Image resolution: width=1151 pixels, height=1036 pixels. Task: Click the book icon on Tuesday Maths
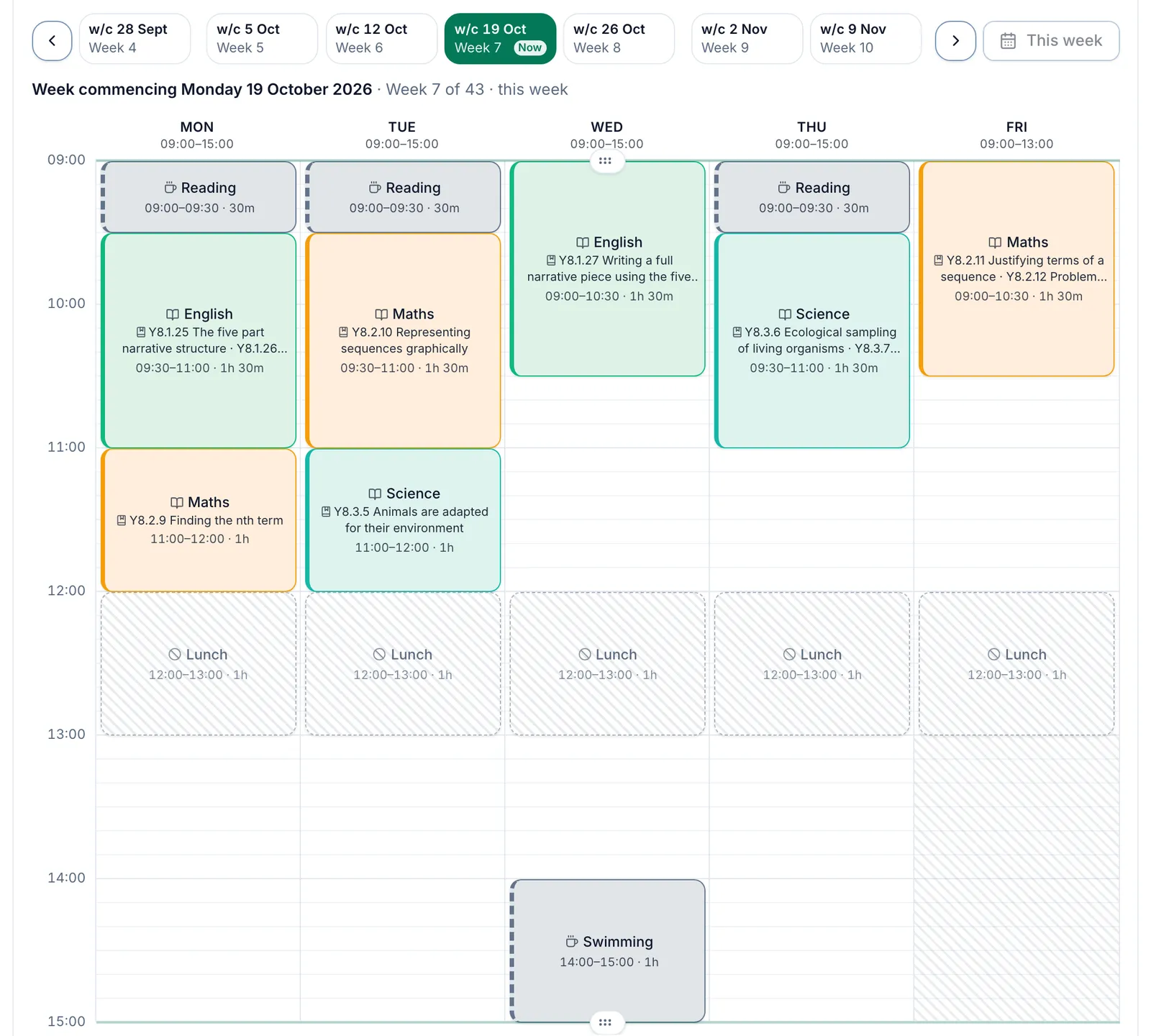coord(381,314)
